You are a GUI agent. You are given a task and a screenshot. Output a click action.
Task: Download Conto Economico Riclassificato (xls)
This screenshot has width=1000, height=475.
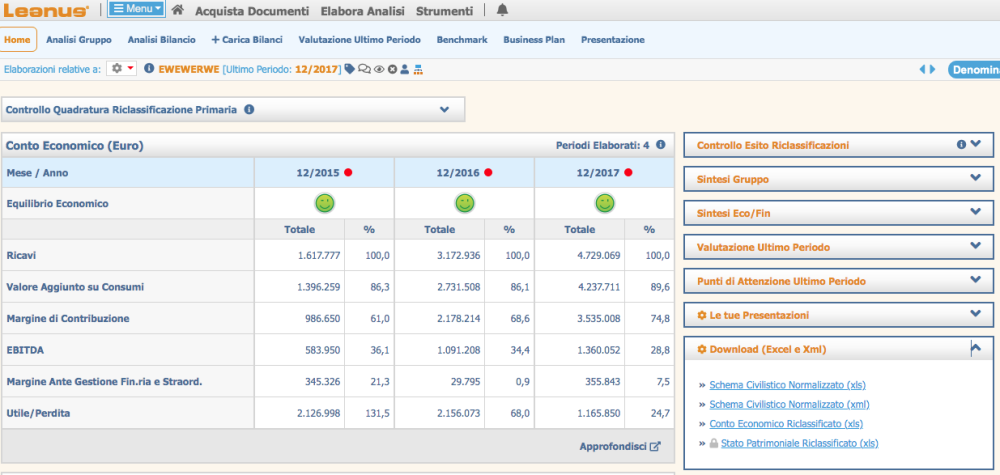point(785,424)
